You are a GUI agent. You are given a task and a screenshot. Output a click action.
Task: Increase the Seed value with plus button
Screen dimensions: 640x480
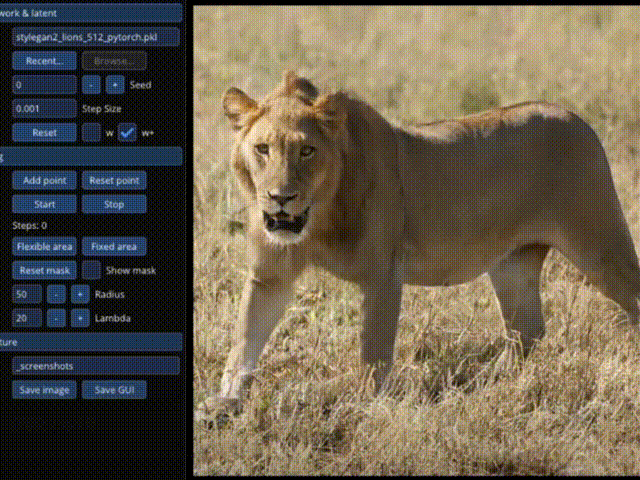coord(115,85)
